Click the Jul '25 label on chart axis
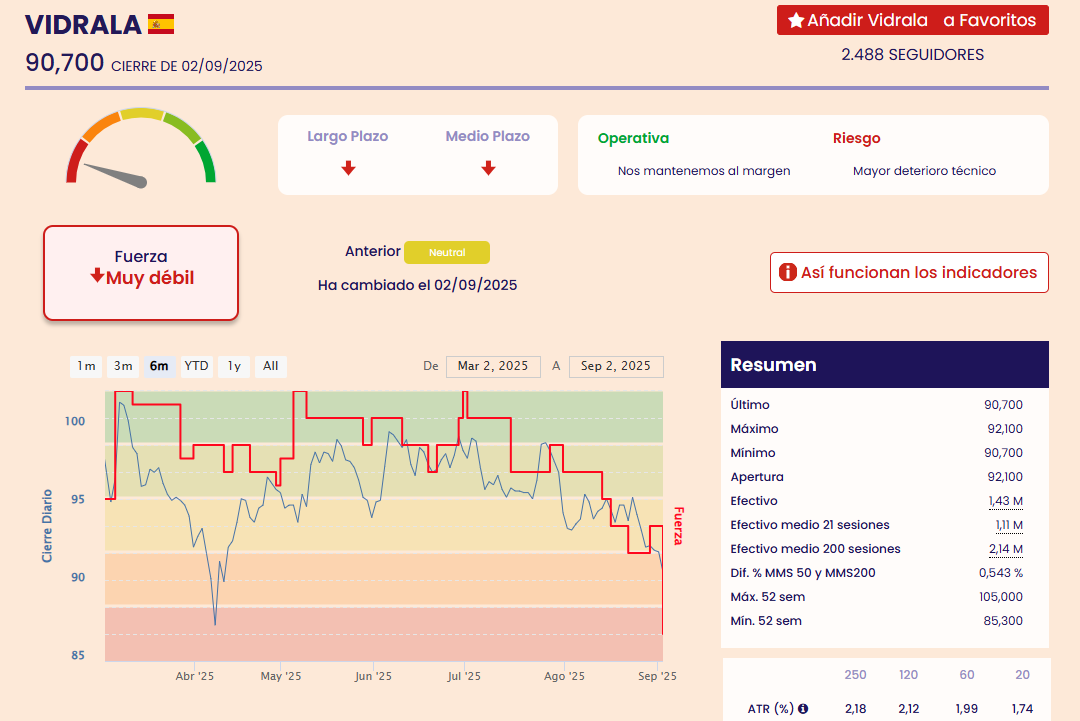Viewport: 1080px width, 721px height. click(x=464, y=676)
